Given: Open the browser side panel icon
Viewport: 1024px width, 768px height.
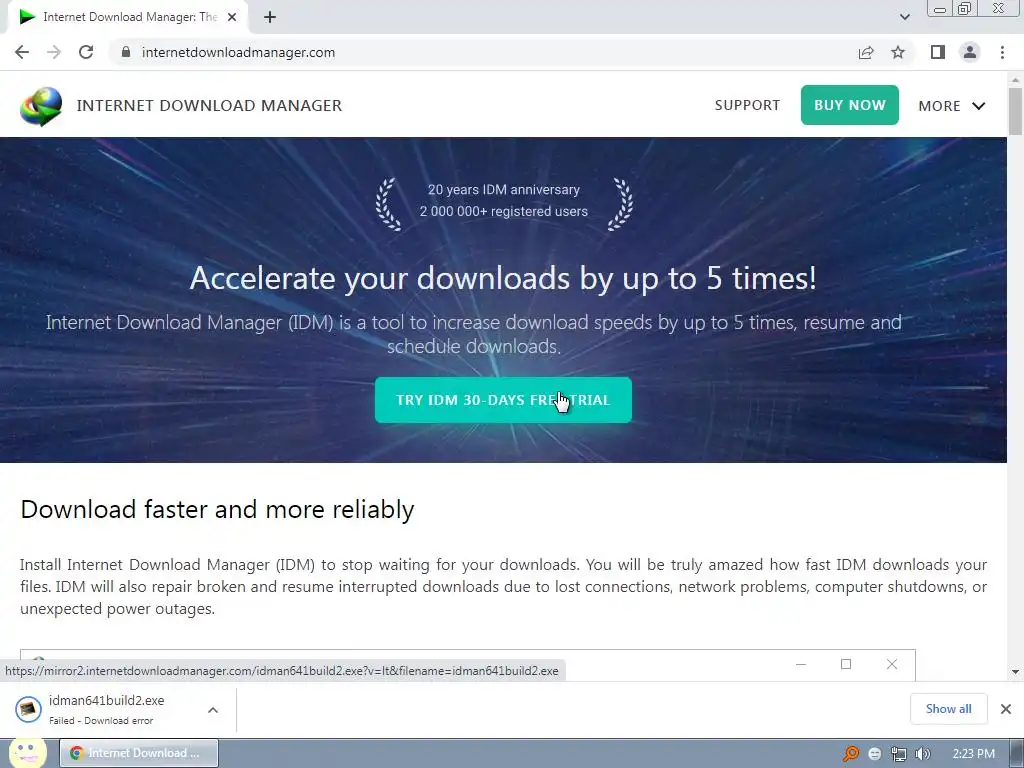Looking at the screenshot, I should click(x=938, y=52).
